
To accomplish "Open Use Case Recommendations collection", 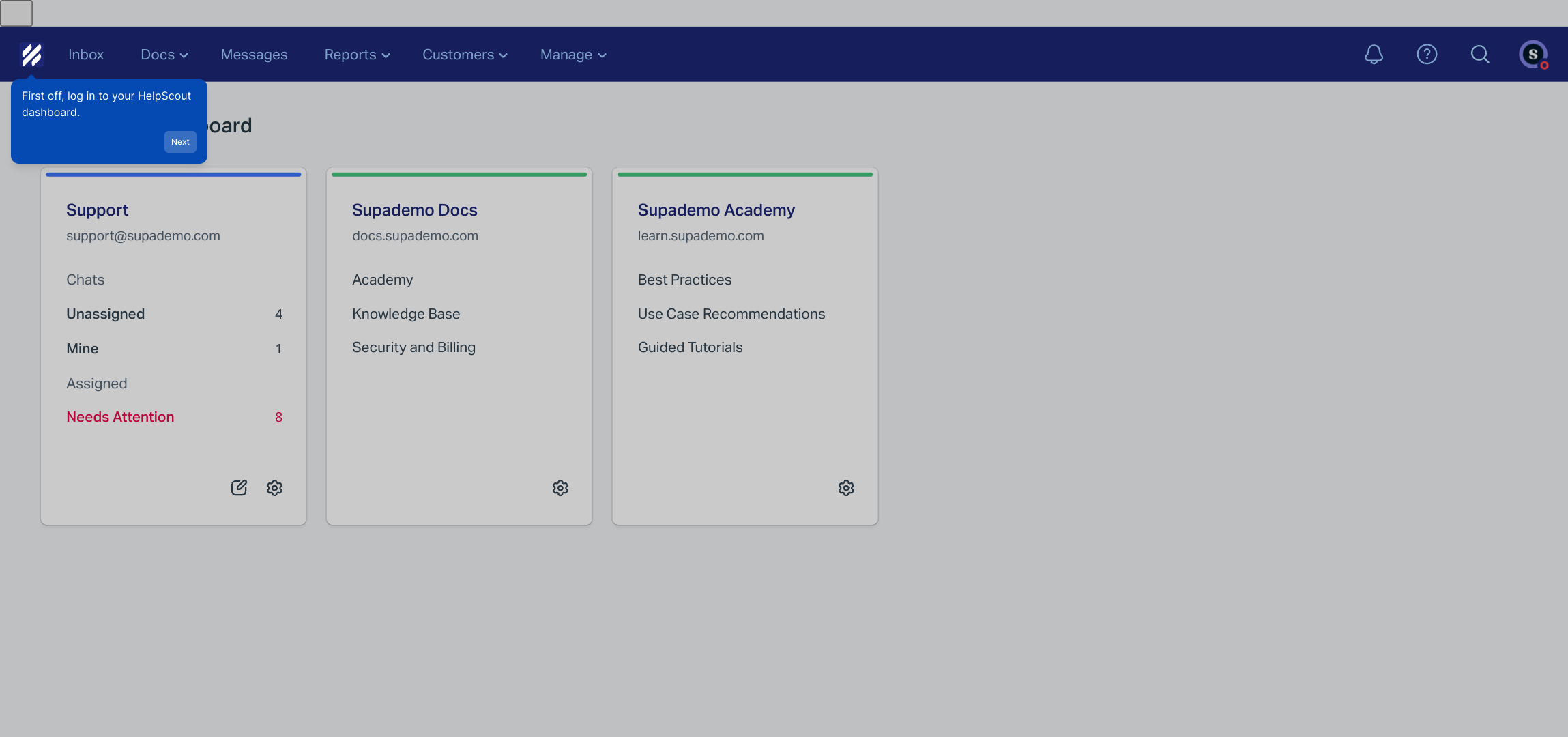I will pos(731,314).
